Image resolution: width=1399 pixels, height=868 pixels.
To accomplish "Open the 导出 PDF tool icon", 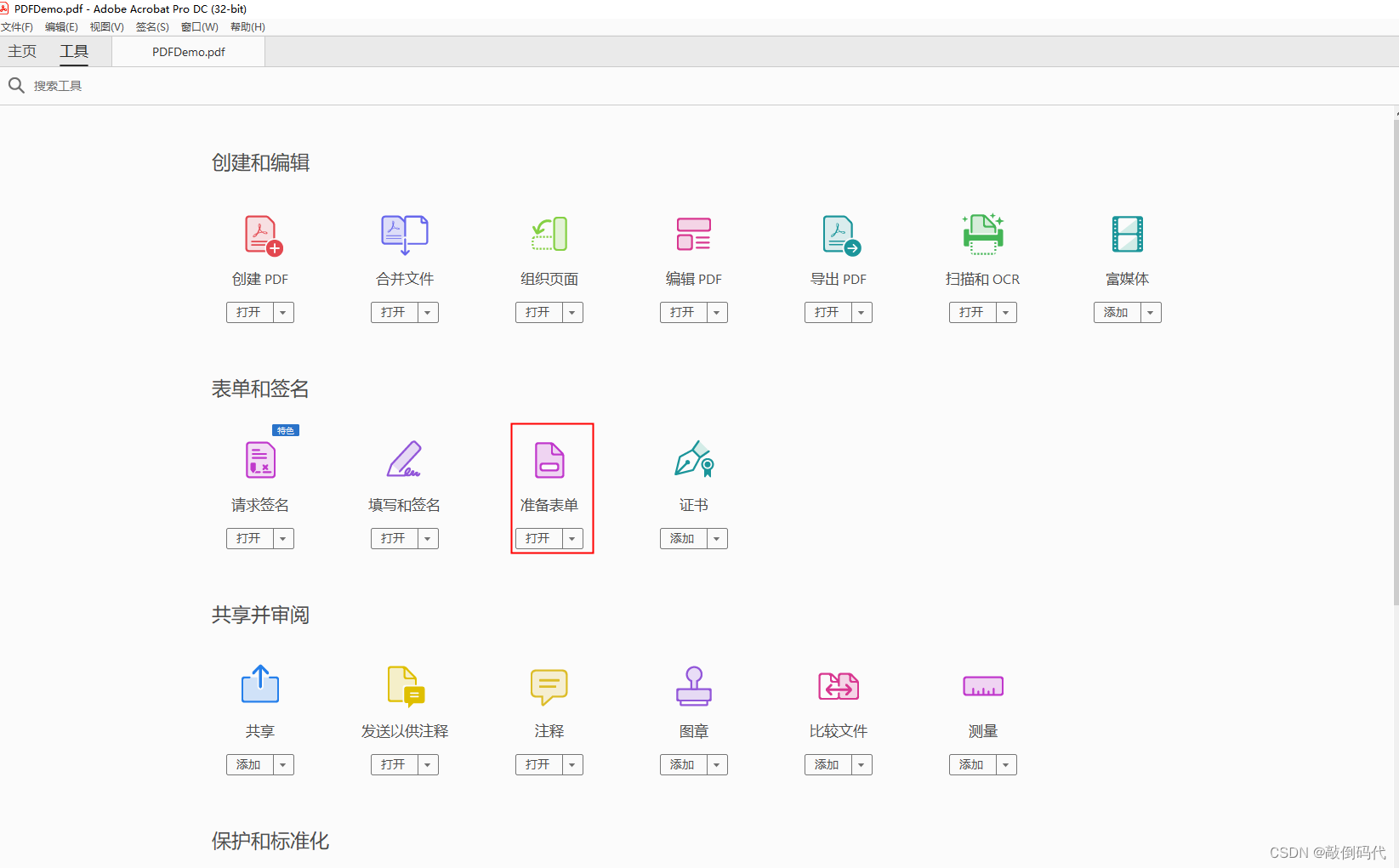I will coord(841,235).
